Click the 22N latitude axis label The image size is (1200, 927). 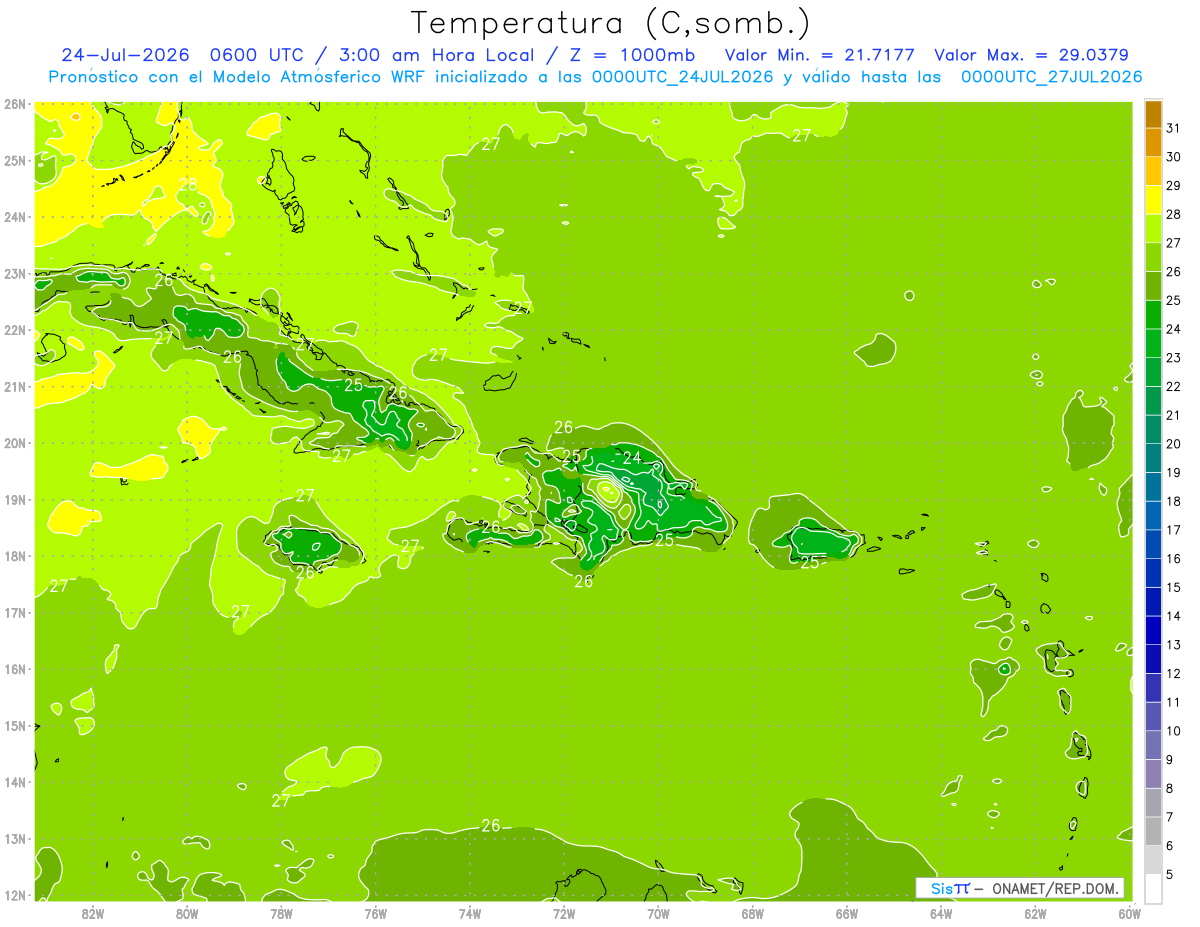15,330
